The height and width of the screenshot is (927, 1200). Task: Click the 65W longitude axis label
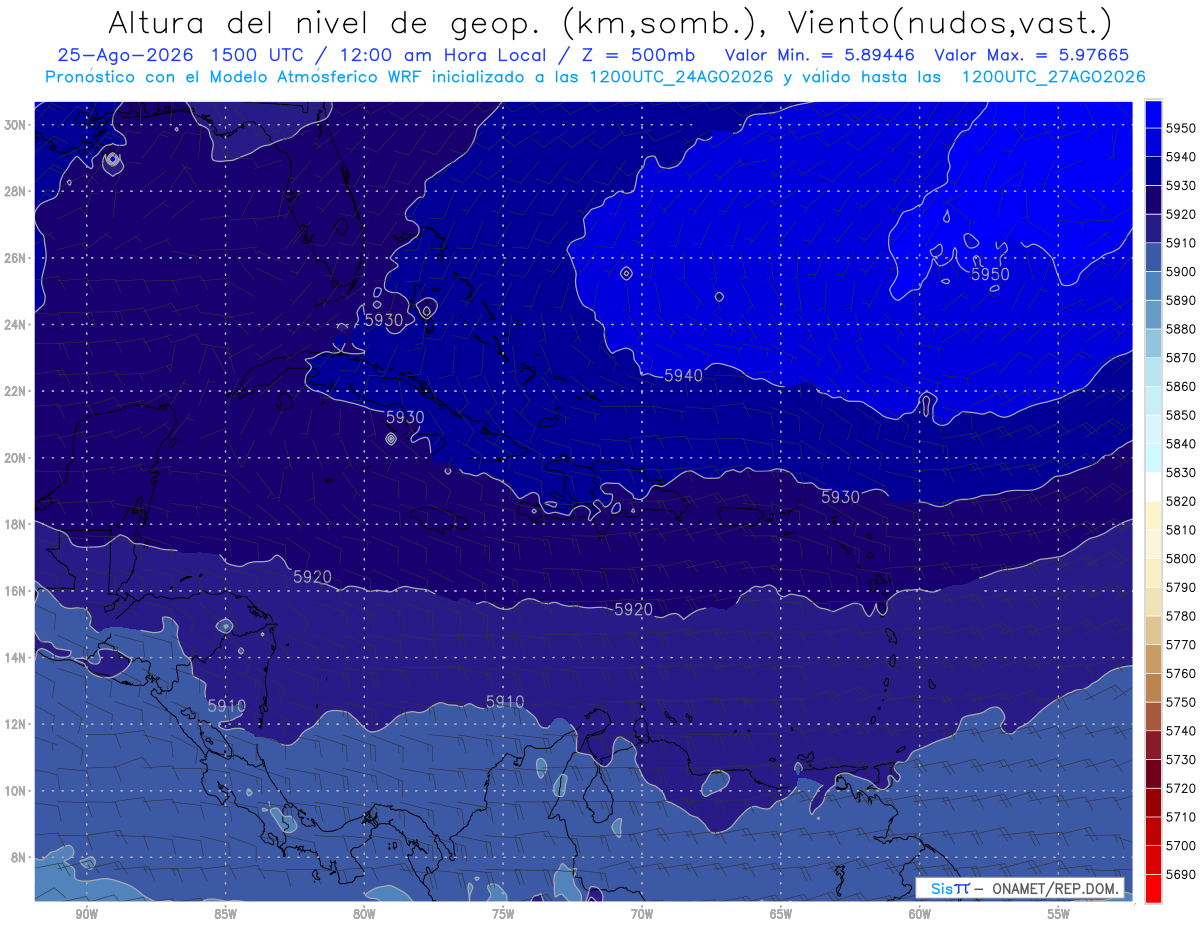781,914
